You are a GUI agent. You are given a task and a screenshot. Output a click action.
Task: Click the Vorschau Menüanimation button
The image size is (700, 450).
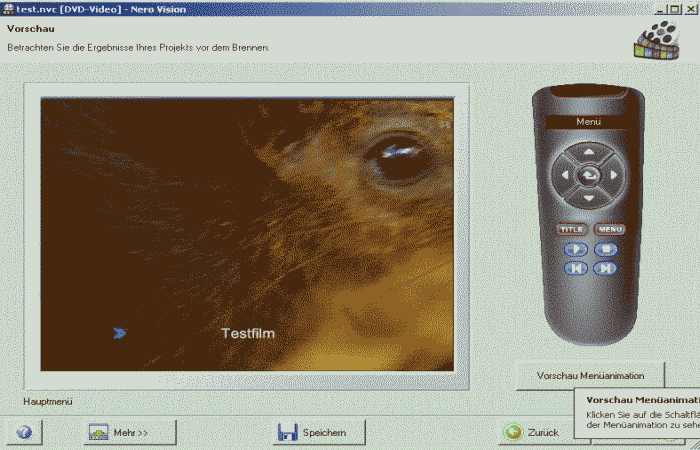click(x=590, y=376)
